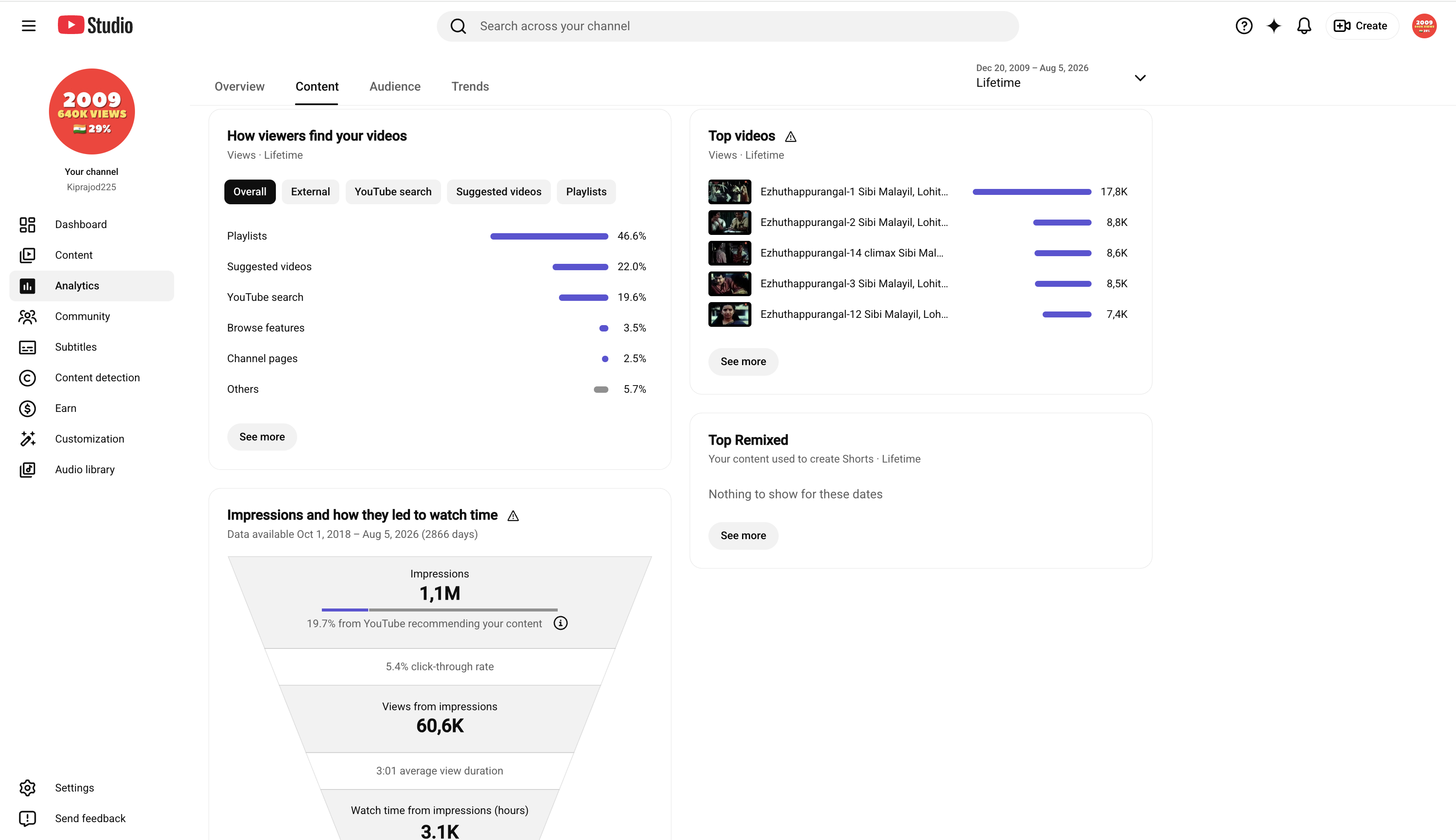Click the Create button
1456x840 pixels.
click(1362, 26)
